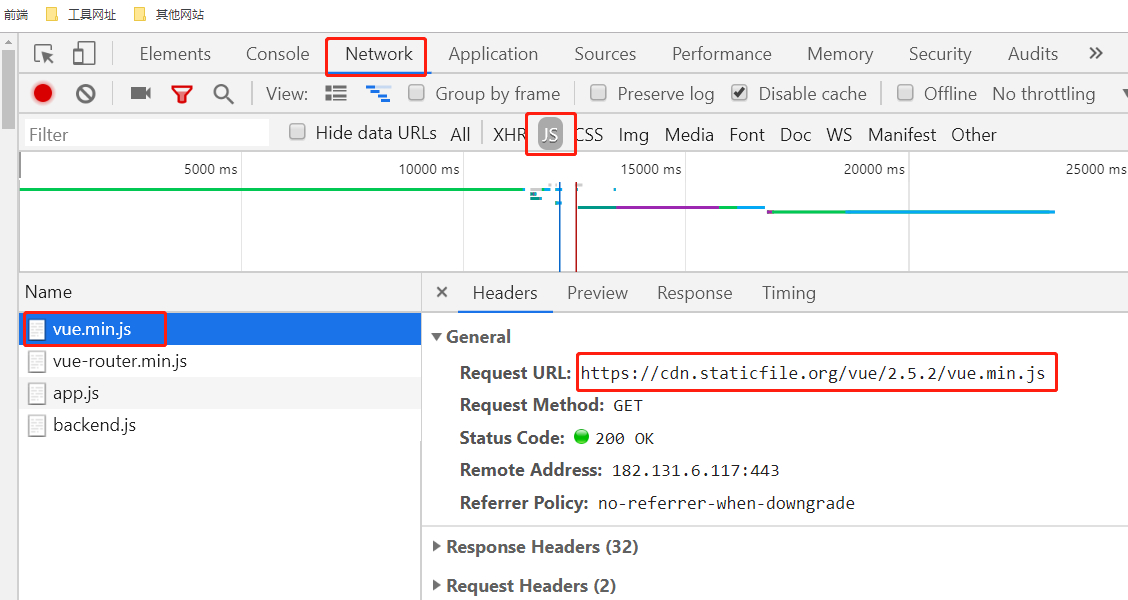Stop recording with the red record button

pos(43,94)
